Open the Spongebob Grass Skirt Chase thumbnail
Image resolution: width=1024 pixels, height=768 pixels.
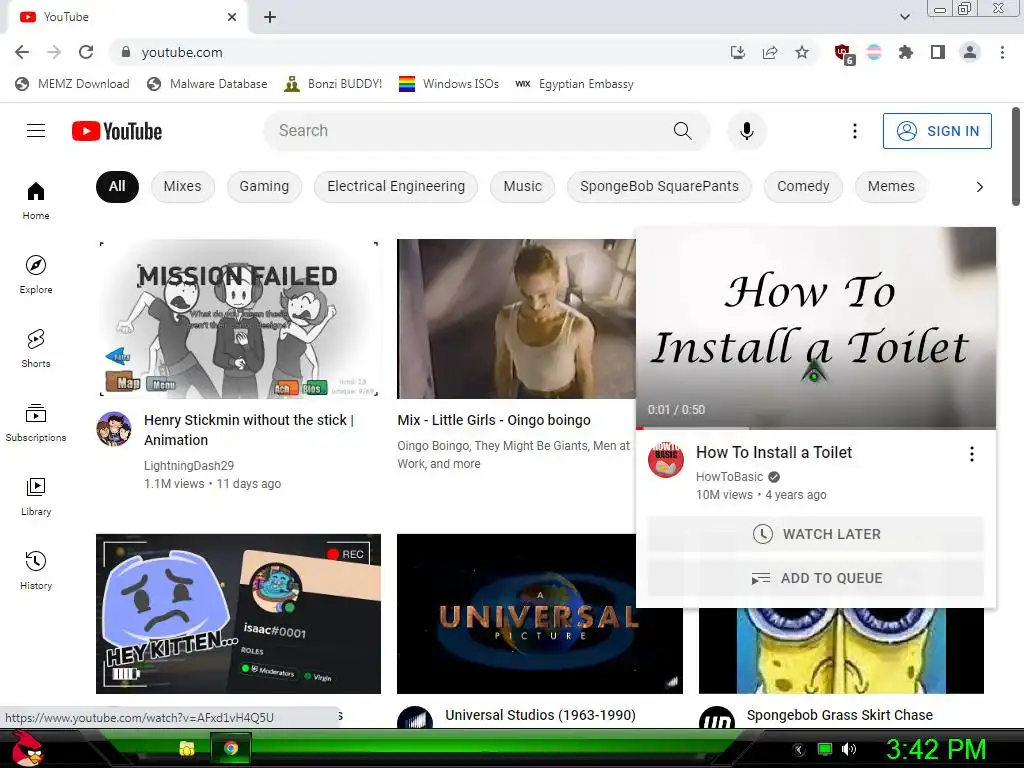click(x=841, y=651)
